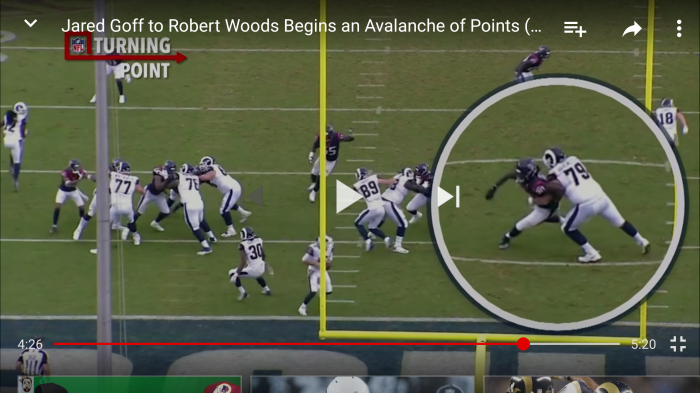This screenshot has width=700, height=393.
Task: Open the green suggested video with Redskins logo
Action: (x=129, y=385)
